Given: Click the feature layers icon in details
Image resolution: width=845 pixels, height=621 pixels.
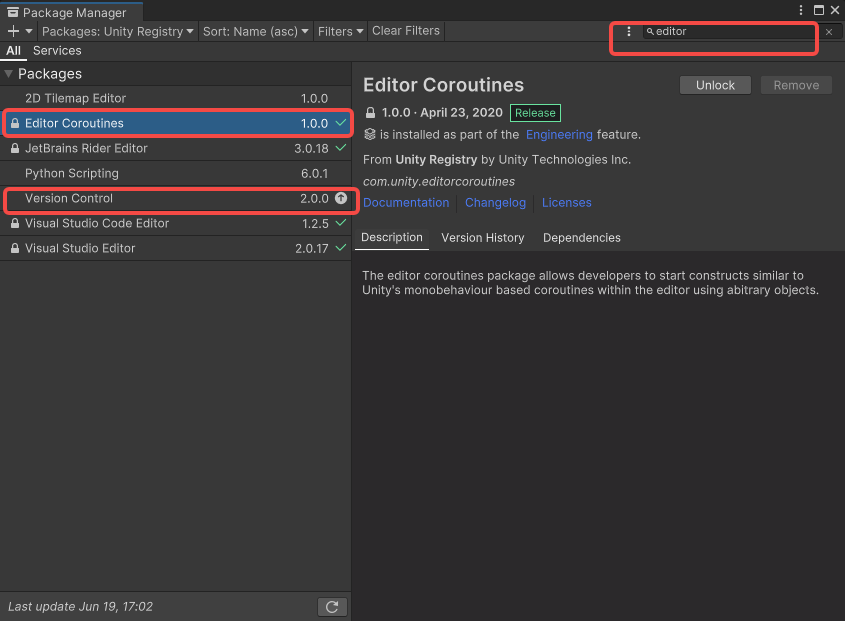Looking at the screenshot, I should point(369,134).
